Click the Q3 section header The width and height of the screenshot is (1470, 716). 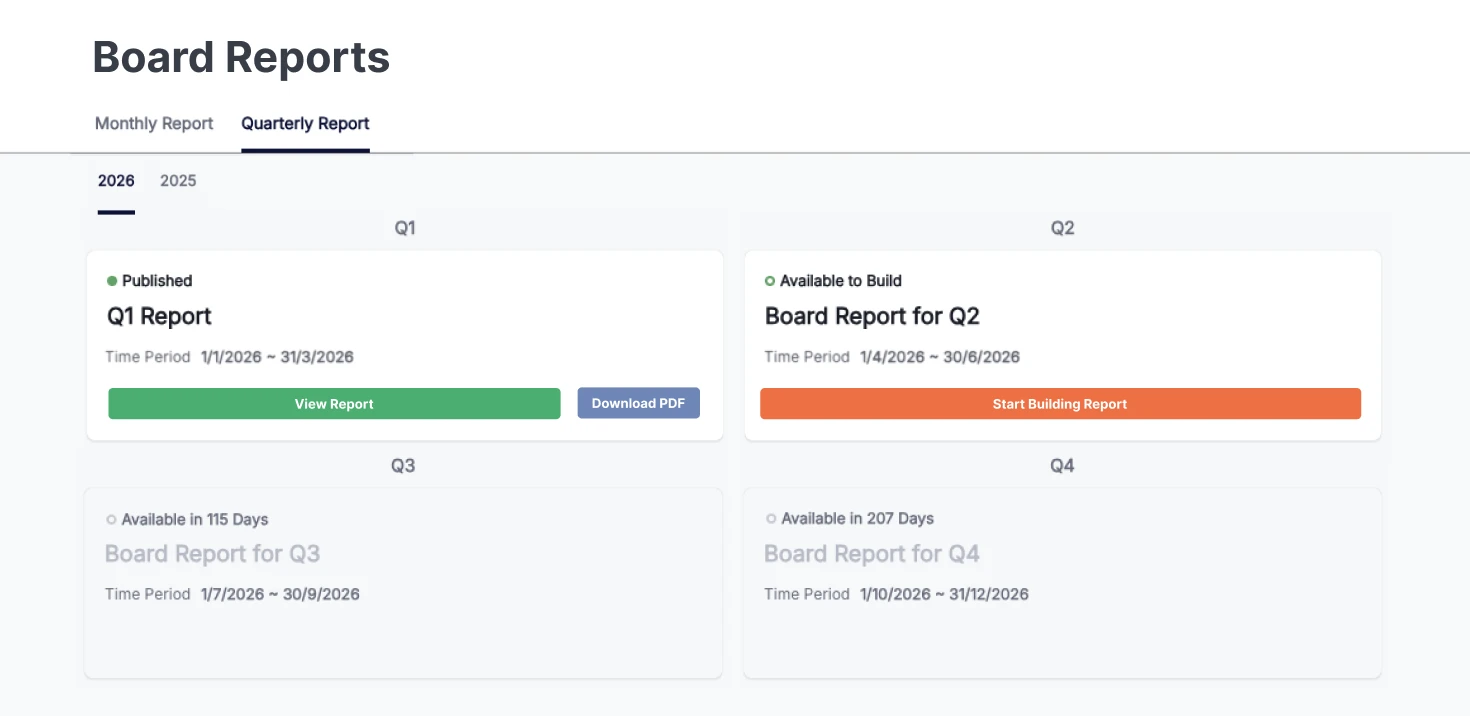click(404, 465)
